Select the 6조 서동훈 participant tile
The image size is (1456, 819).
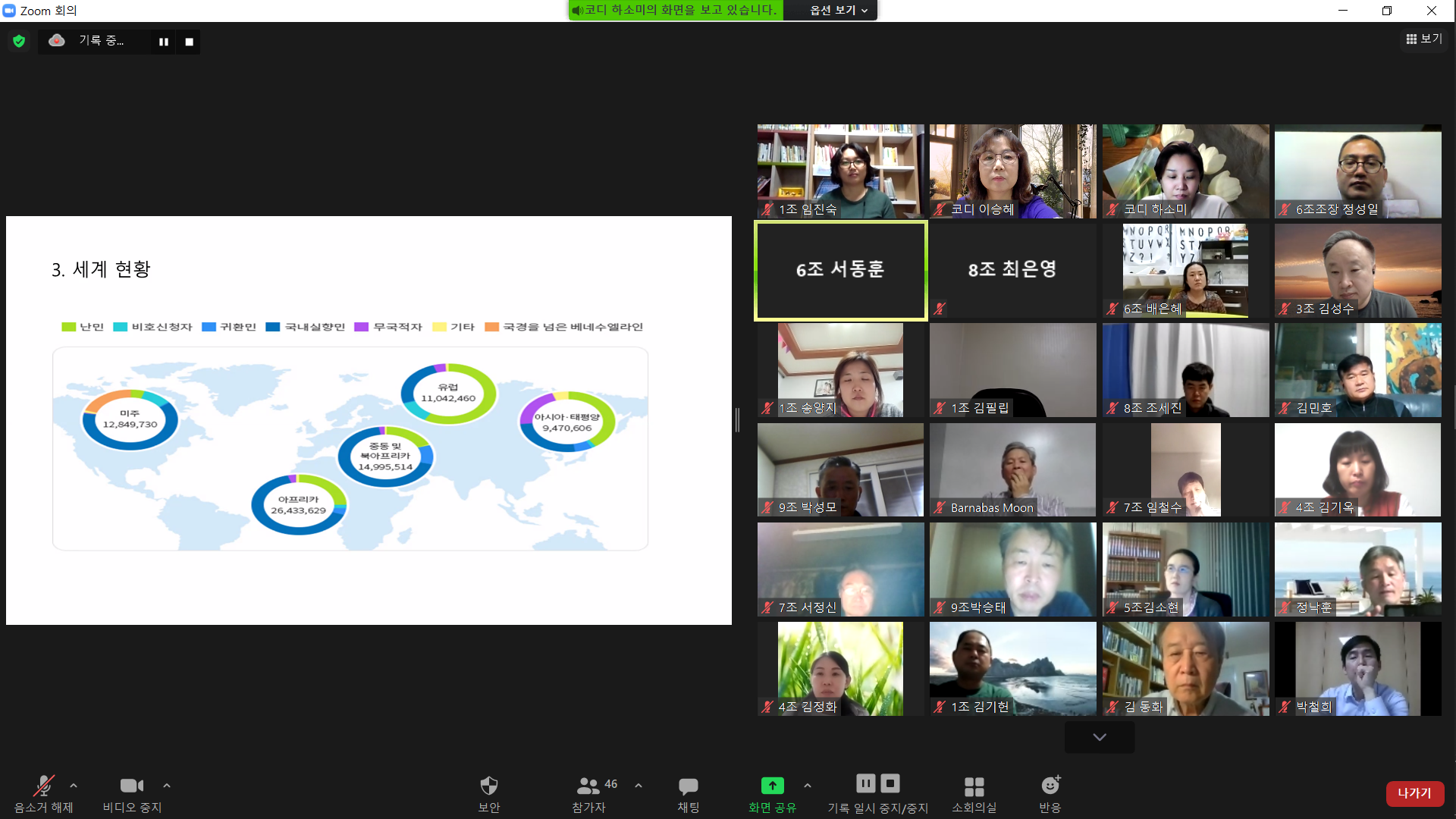click(840, 271)
